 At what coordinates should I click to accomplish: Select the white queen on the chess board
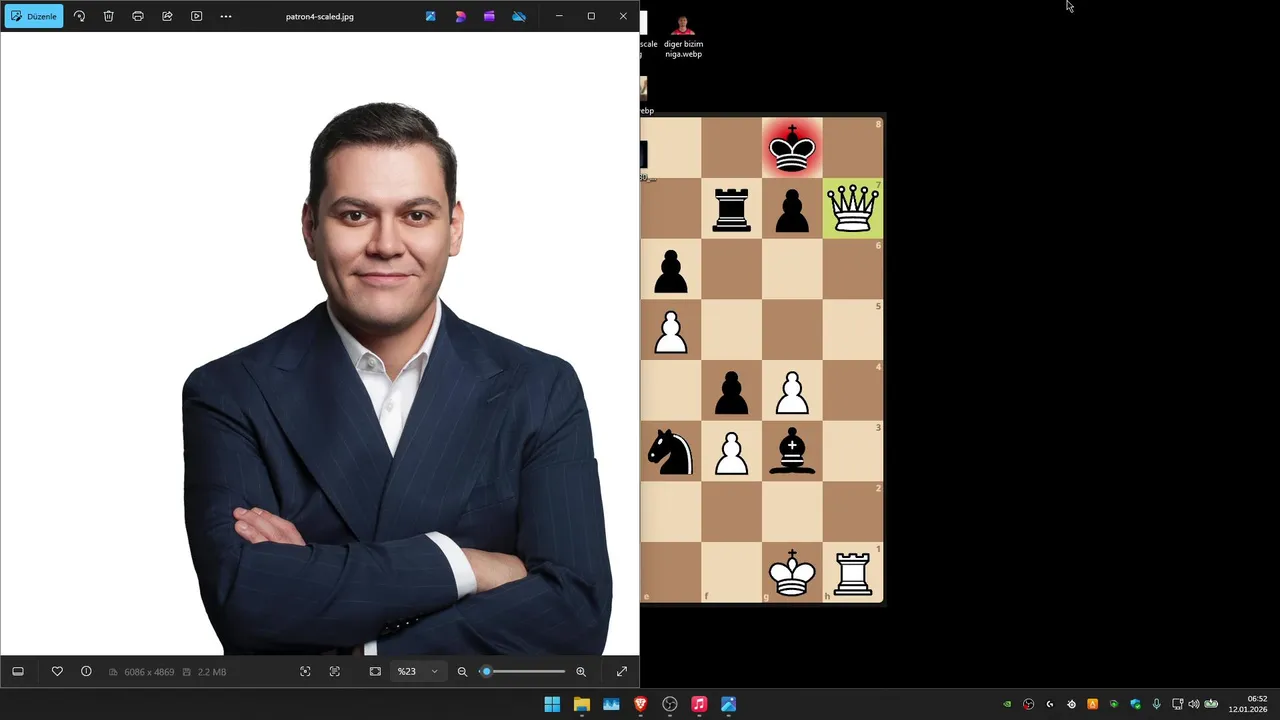[x=853, y=208]
